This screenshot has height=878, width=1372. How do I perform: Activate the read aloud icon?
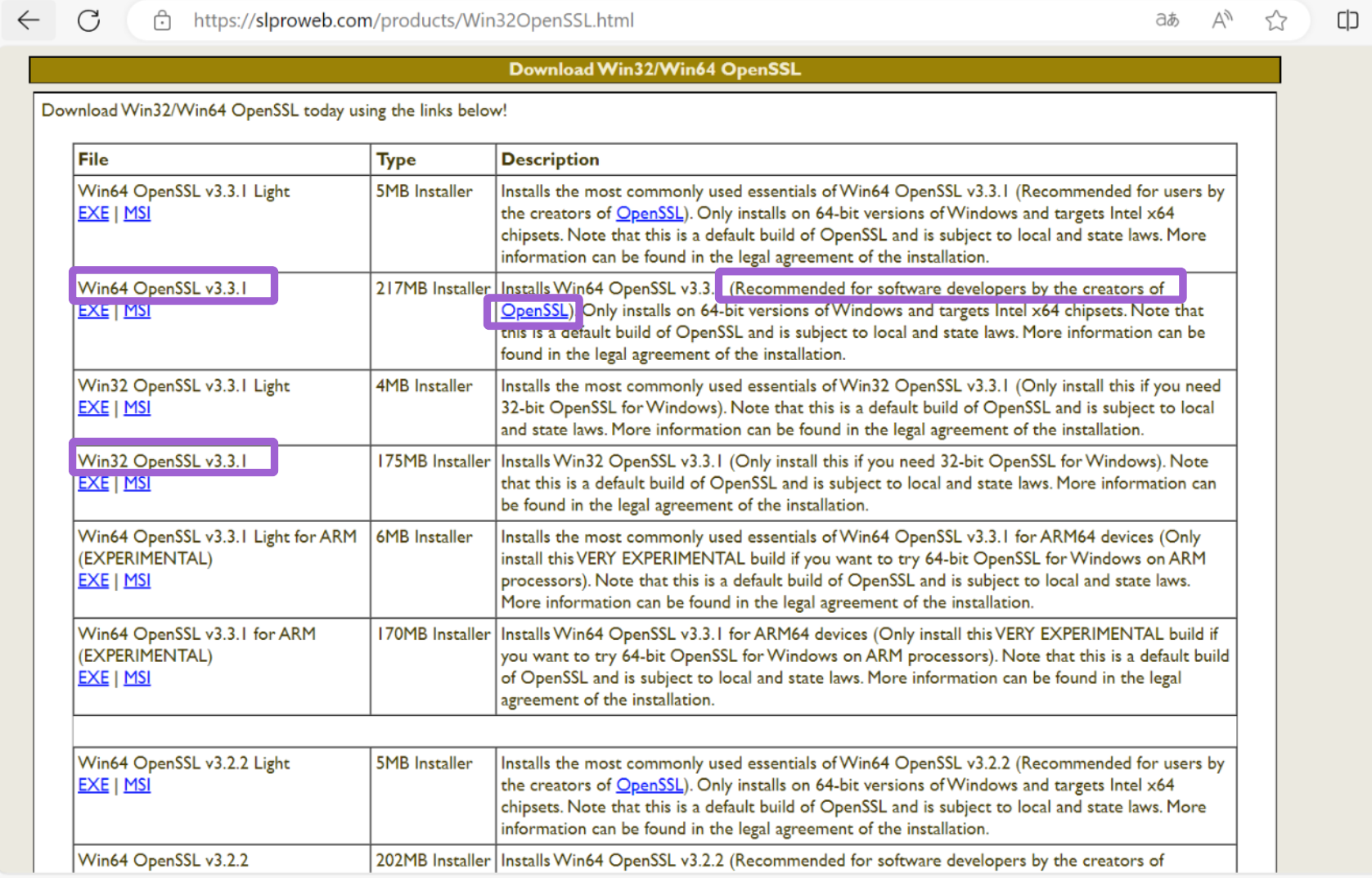point(1222,20)
